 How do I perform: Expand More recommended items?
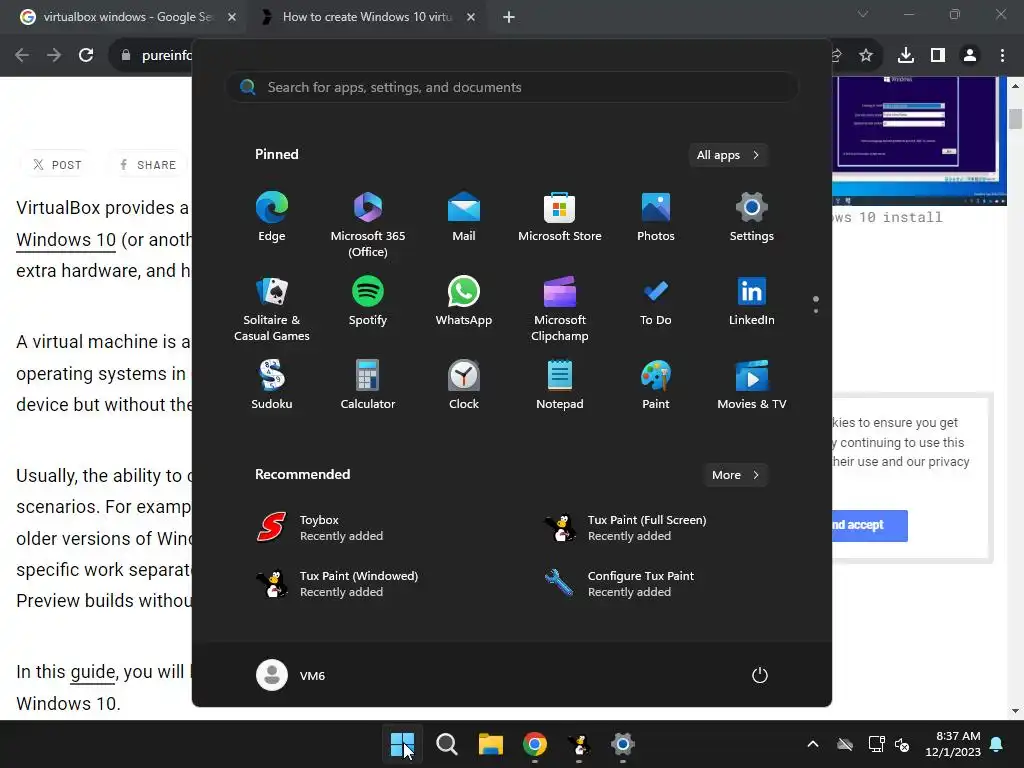[735, 475]
